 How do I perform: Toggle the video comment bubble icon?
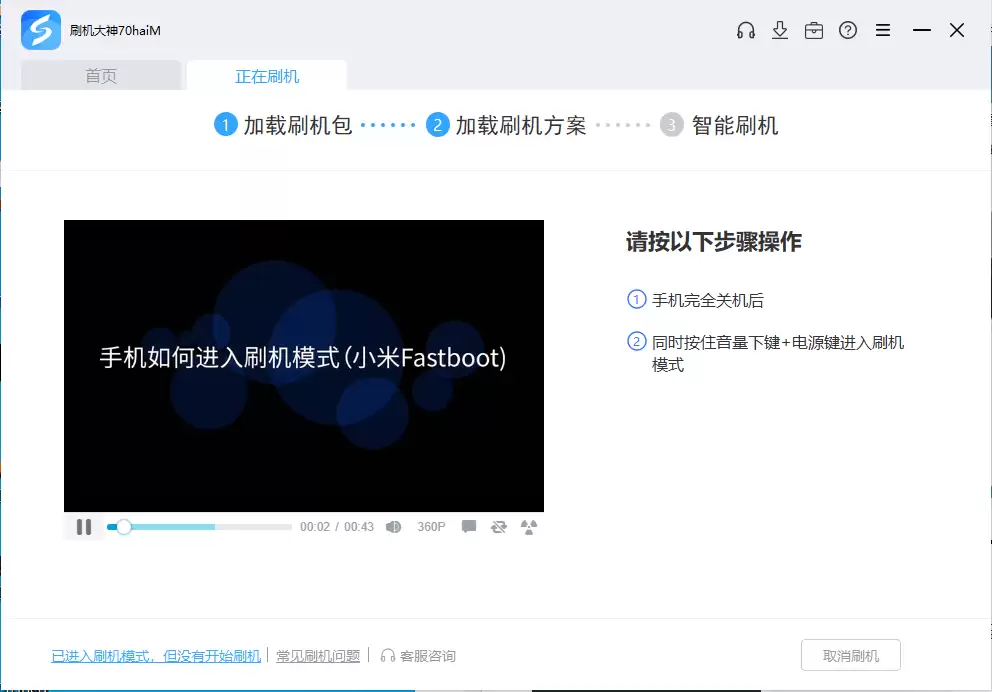tap(468, 526)
